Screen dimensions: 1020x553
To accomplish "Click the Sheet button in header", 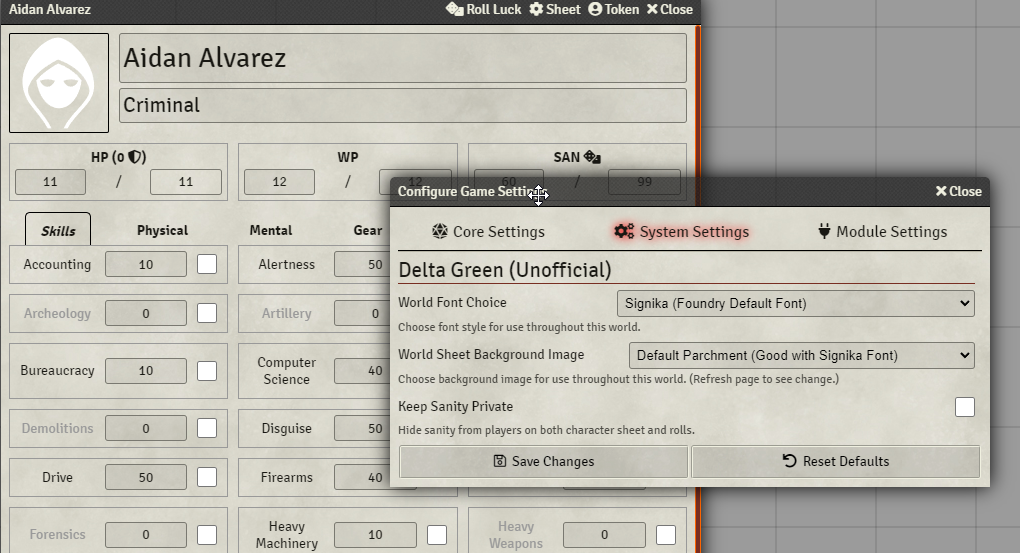I will 555,9.
